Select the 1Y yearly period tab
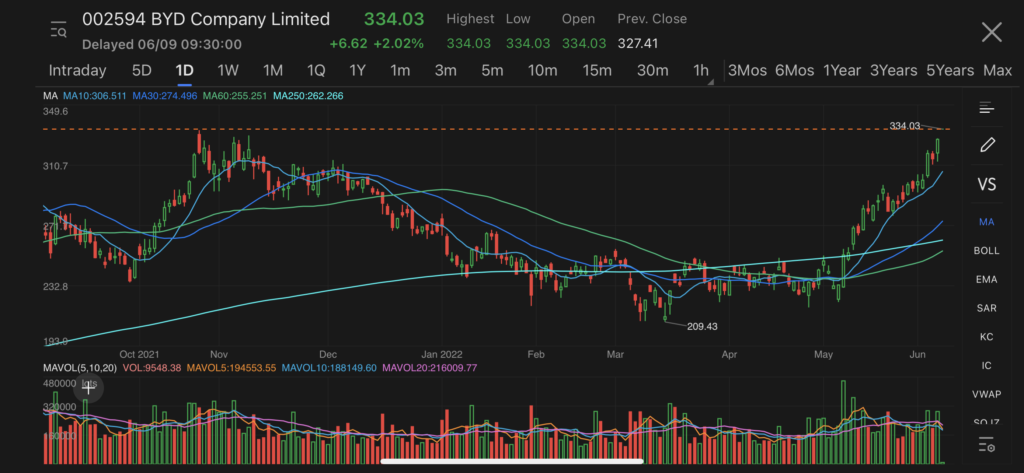1024x473 pixels. pos(357,71)
